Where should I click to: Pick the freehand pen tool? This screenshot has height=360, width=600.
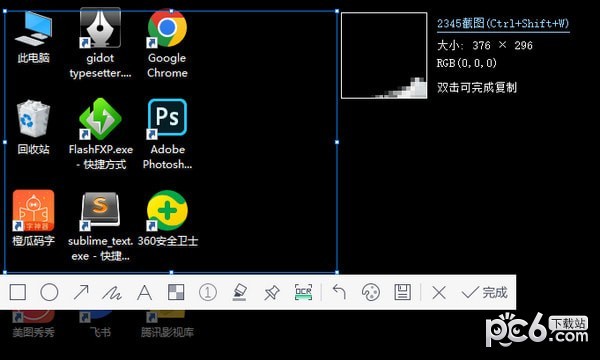[112, 293]
